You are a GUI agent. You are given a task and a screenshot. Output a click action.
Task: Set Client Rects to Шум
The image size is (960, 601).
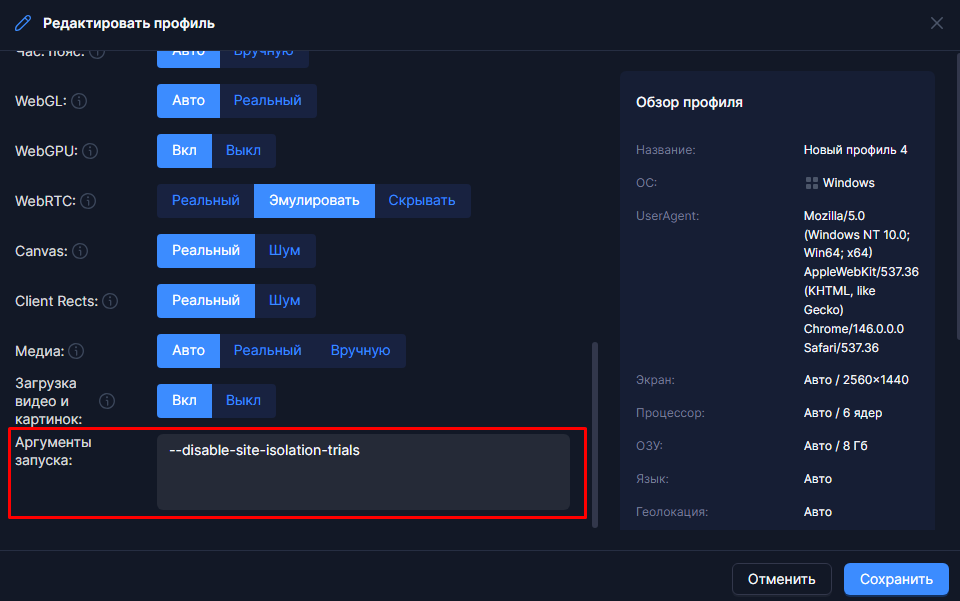pos(285,300)
